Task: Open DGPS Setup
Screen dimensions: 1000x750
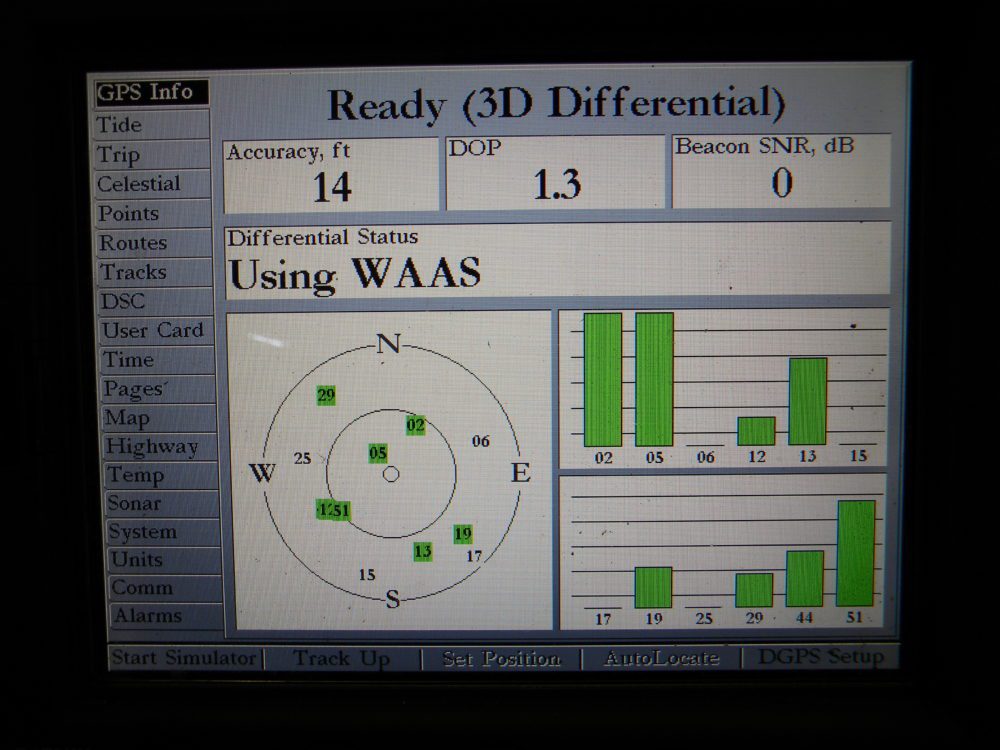Action: (820, 656)
